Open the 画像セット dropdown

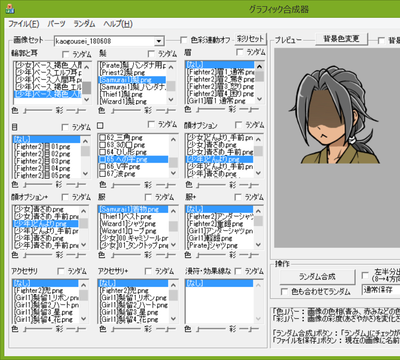tap(159, 41)
